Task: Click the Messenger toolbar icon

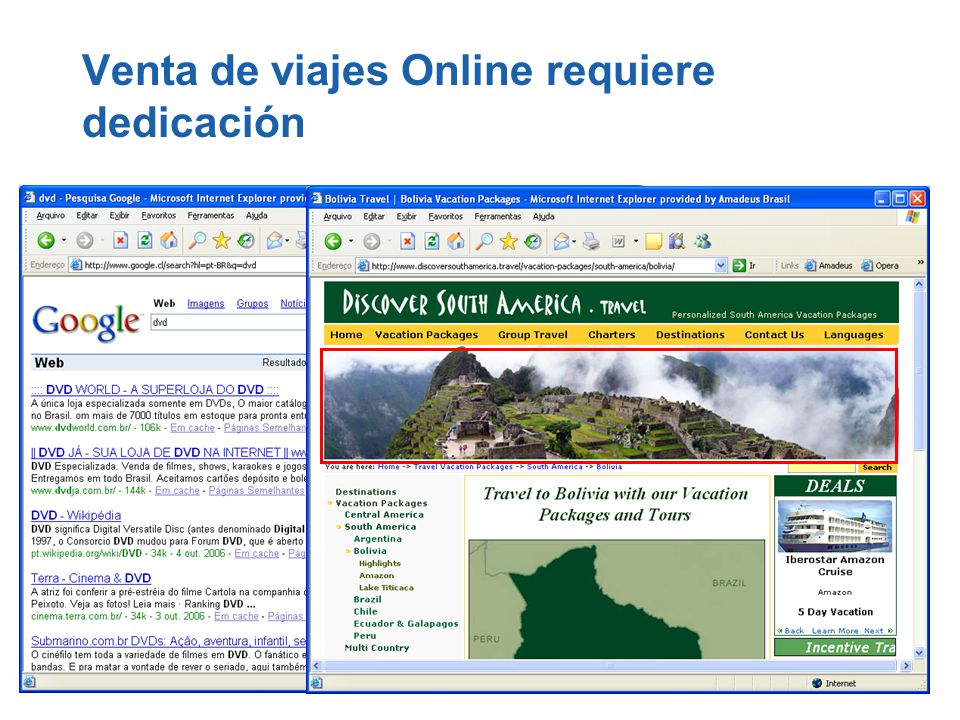Action: (x=703, y=242)
